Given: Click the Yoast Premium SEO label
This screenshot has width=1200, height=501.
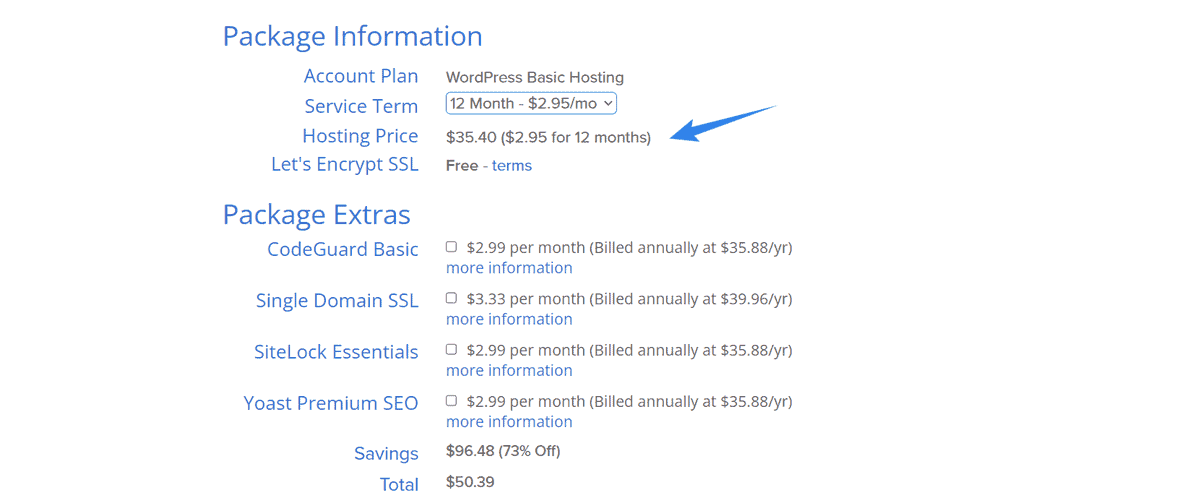Looking at the screenshot, I should point(331,403).
